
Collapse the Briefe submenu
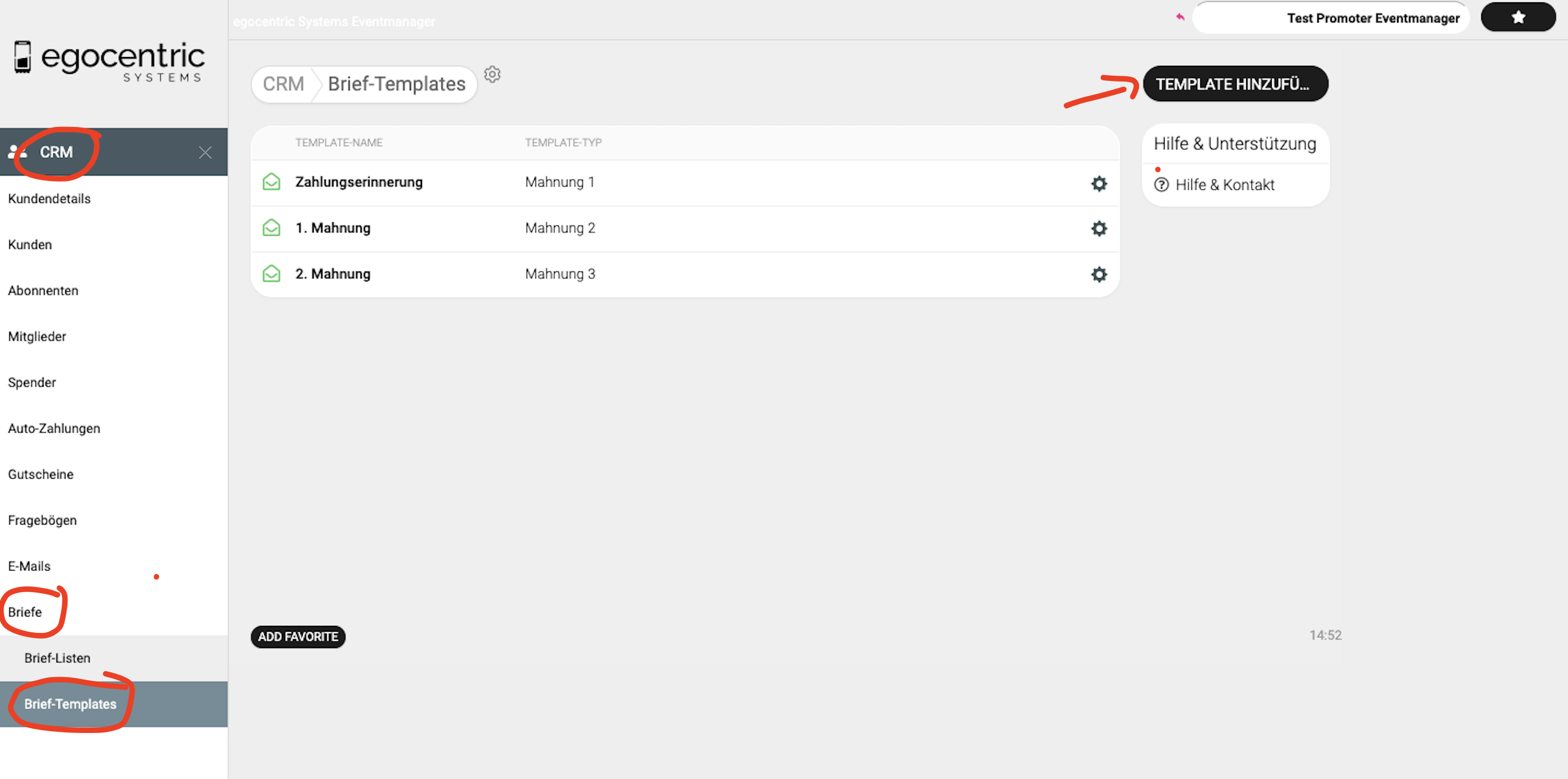pyautogui.click(x=25, y=611)
